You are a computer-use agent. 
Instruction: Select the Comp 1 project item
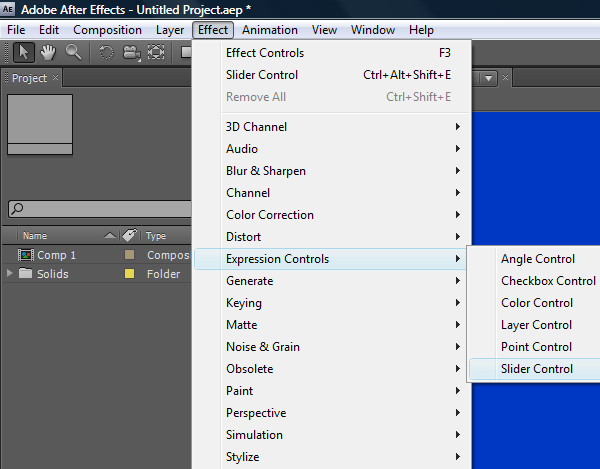coord(97,255)
